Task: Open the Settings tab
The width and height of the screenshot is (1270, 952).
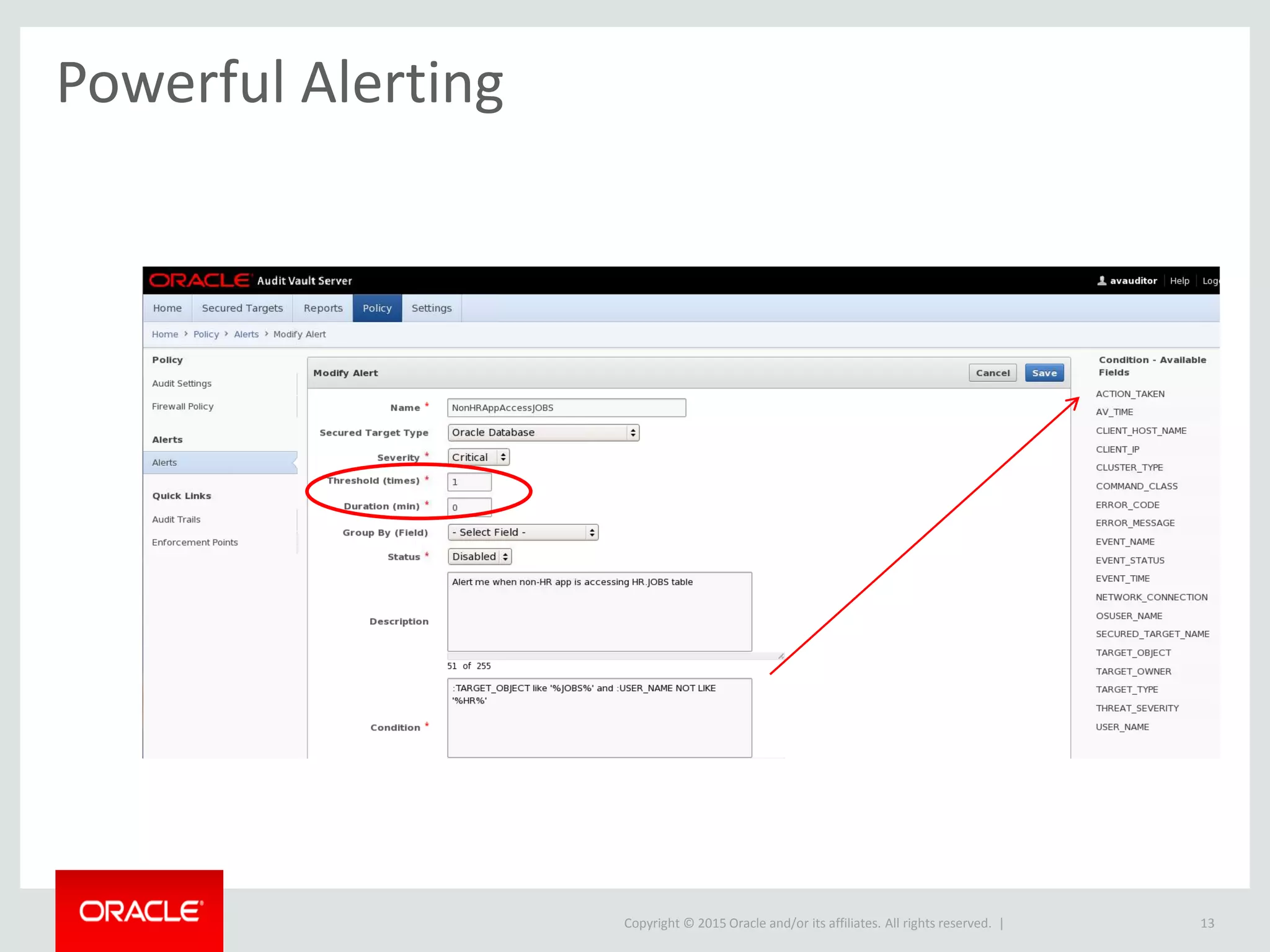Action: pos(432,308)
